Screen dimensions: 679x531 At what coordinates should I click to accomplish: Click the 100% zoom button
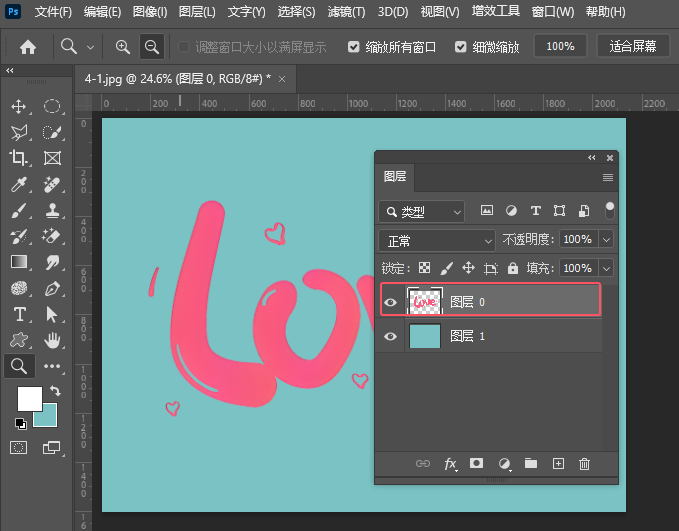click(x=560, y=46)
